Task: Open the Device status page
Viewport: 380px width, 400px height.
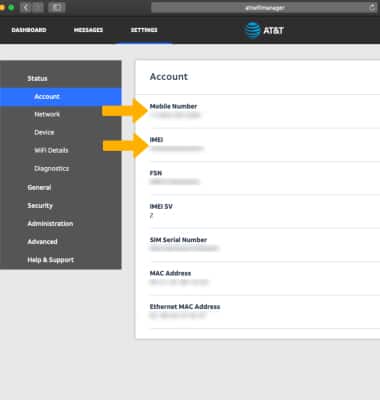Action: (x=44, y=133)
